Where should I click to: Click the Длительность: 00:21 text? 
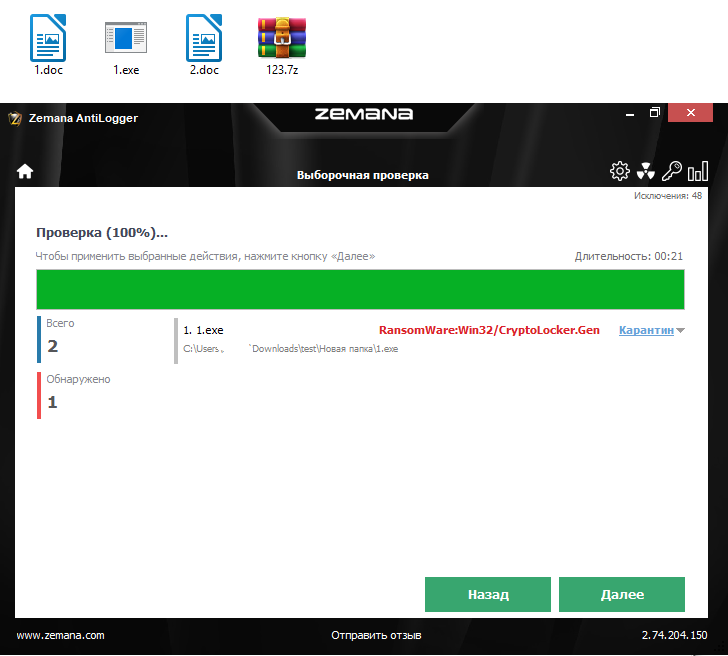629,256
